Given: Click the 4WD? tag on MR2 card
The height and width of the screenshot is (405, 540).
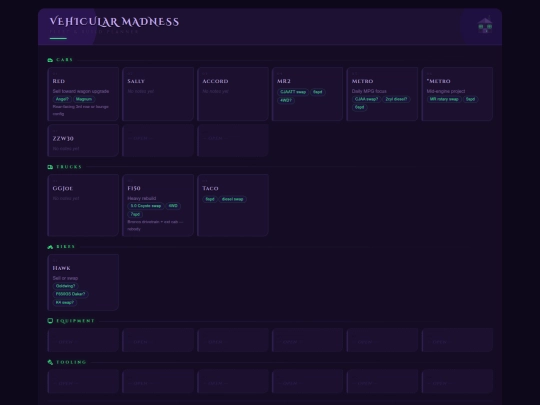Looking at the screenshot, I should click(286, 101).
